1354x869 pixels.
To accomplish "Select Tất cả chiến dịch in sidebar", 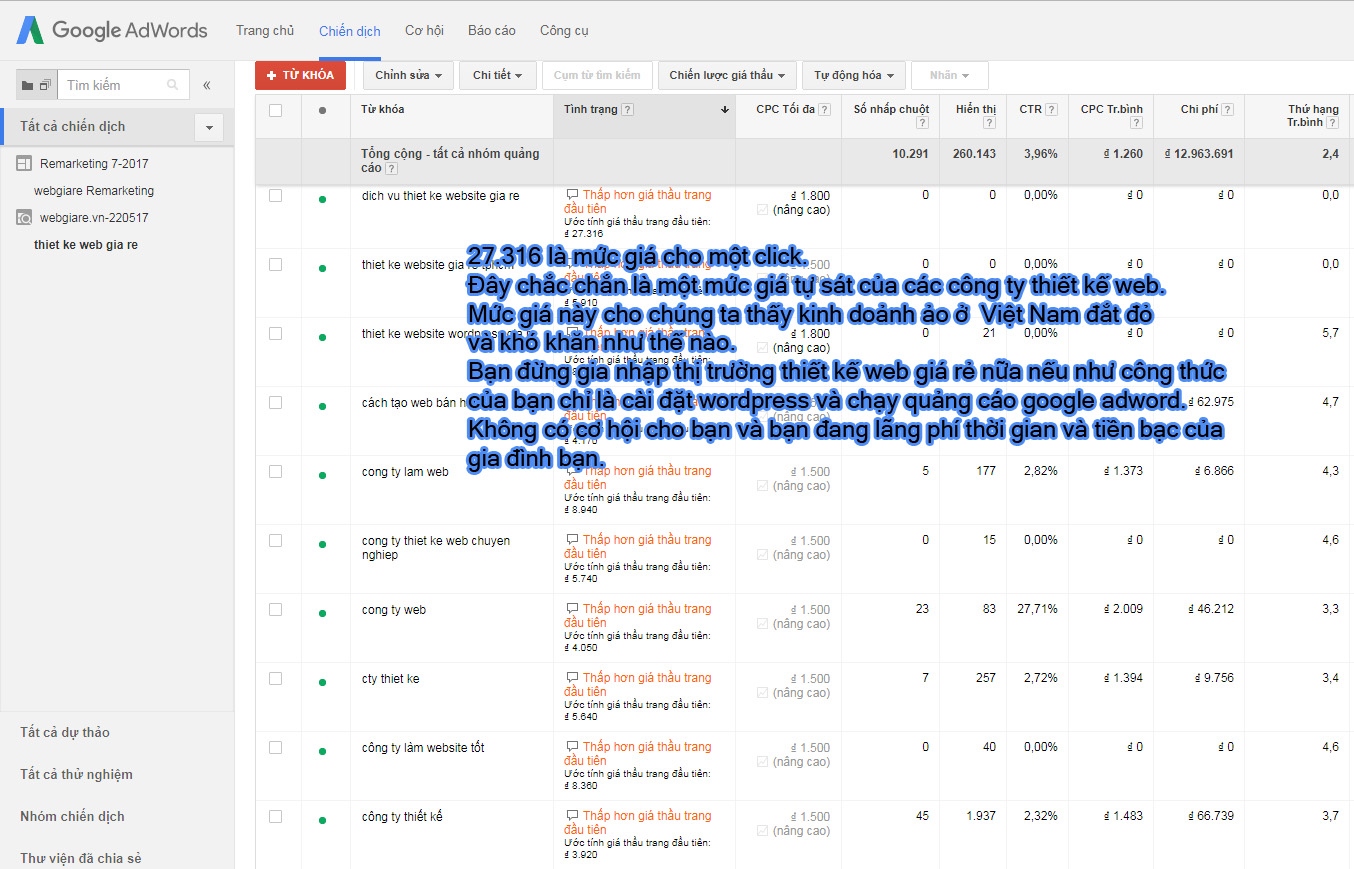I will pos(73,127).
